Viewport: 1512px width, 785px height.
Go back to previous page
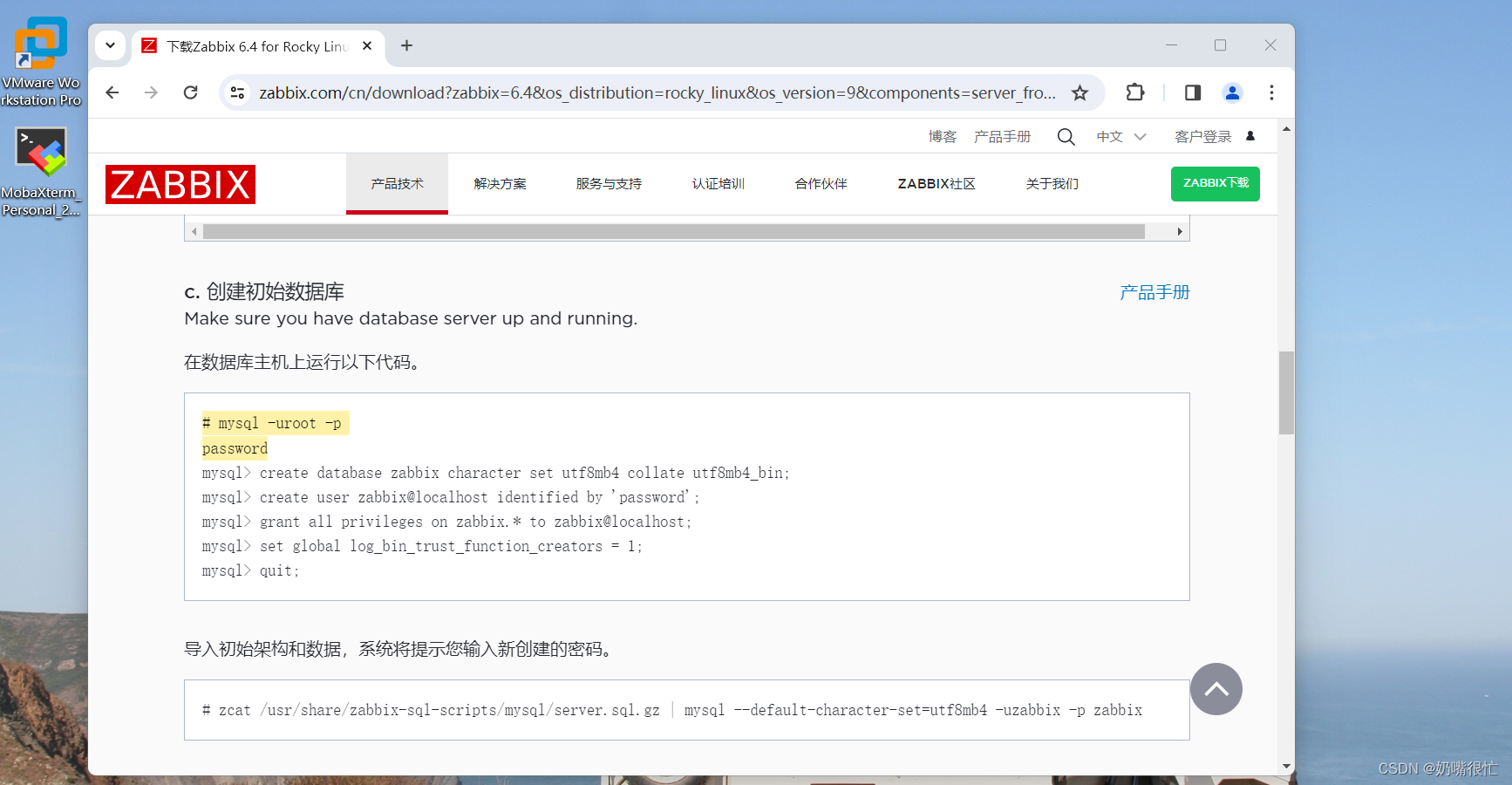coord(112,92)
